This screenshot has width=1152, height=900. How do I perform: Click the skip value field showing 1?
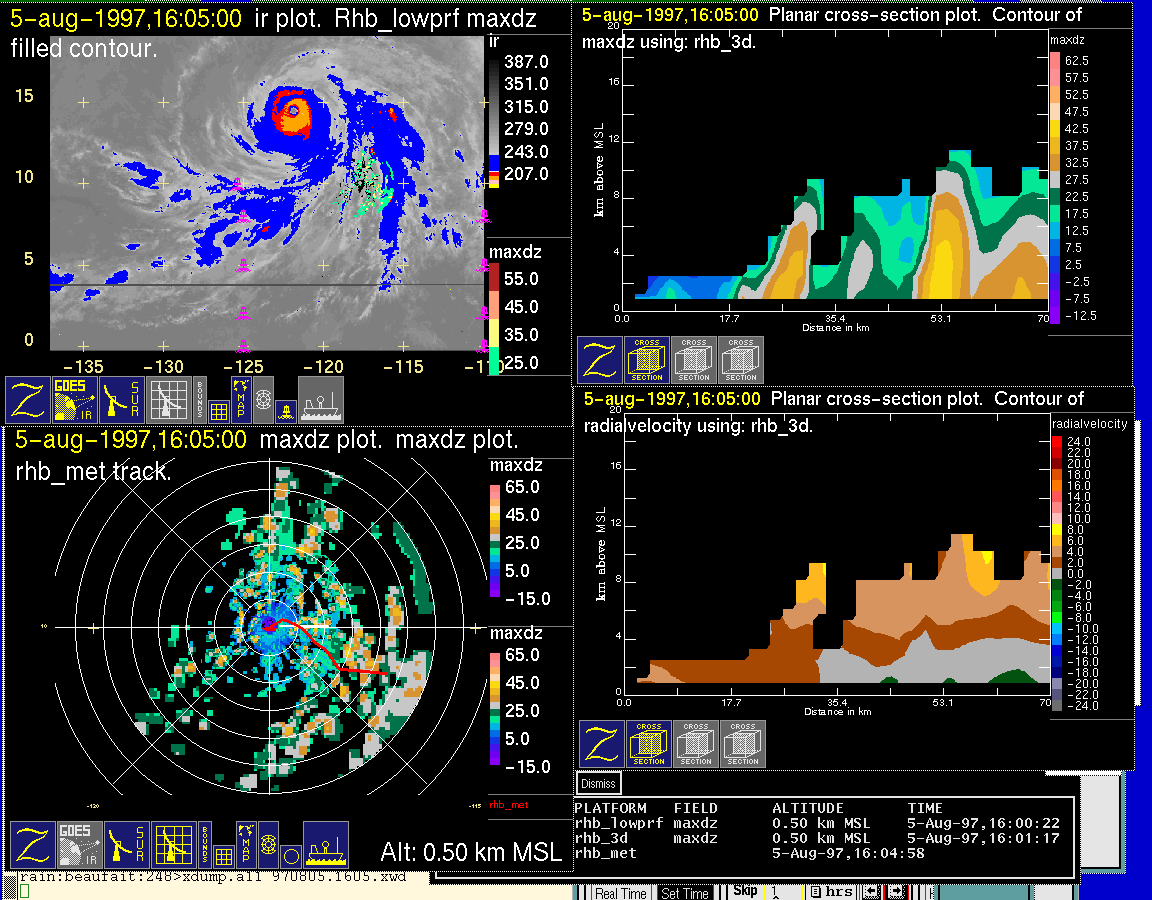783,892
